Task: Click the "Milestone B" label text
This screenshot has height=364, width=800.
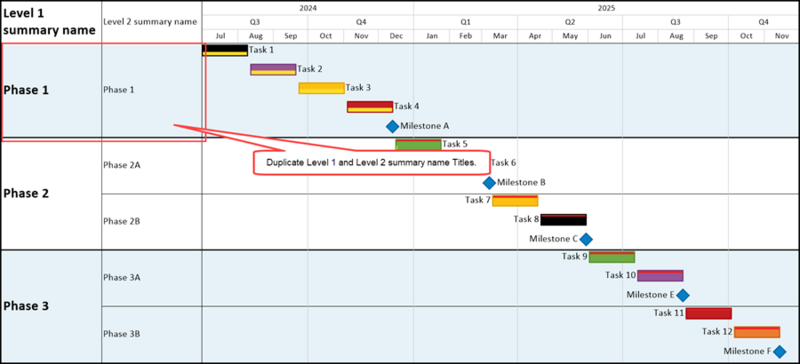Action: (x=521, y=182)
